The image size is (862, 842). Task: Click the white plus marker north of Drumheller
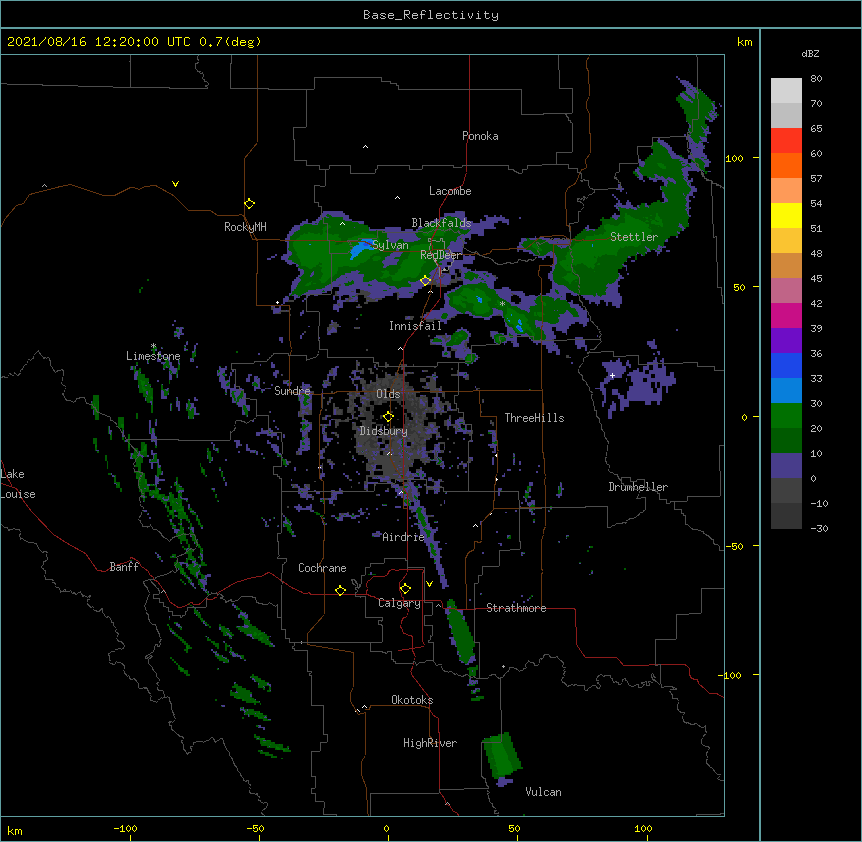click(612, 375)
